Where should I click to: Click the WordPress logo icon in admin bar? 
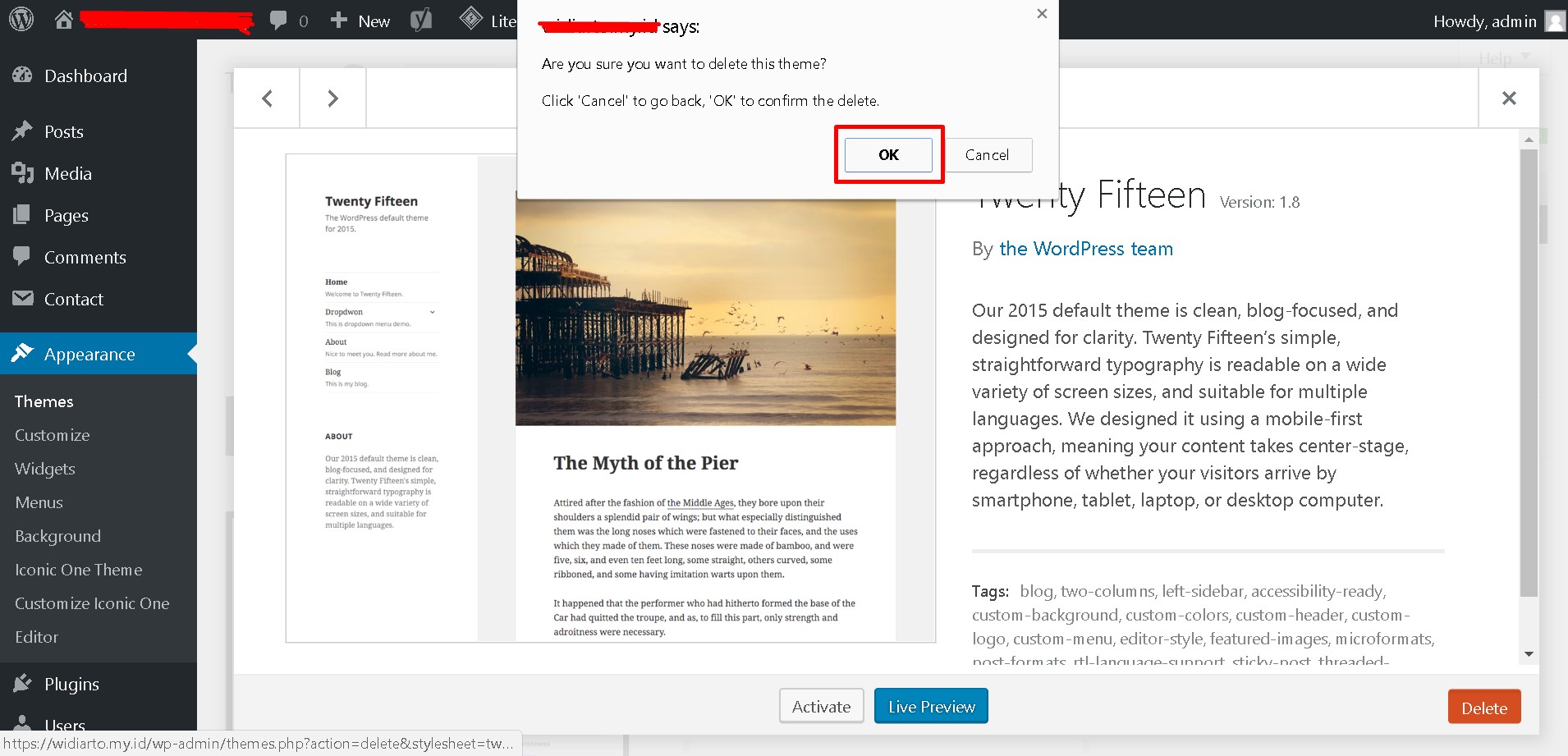pos(21,20)
